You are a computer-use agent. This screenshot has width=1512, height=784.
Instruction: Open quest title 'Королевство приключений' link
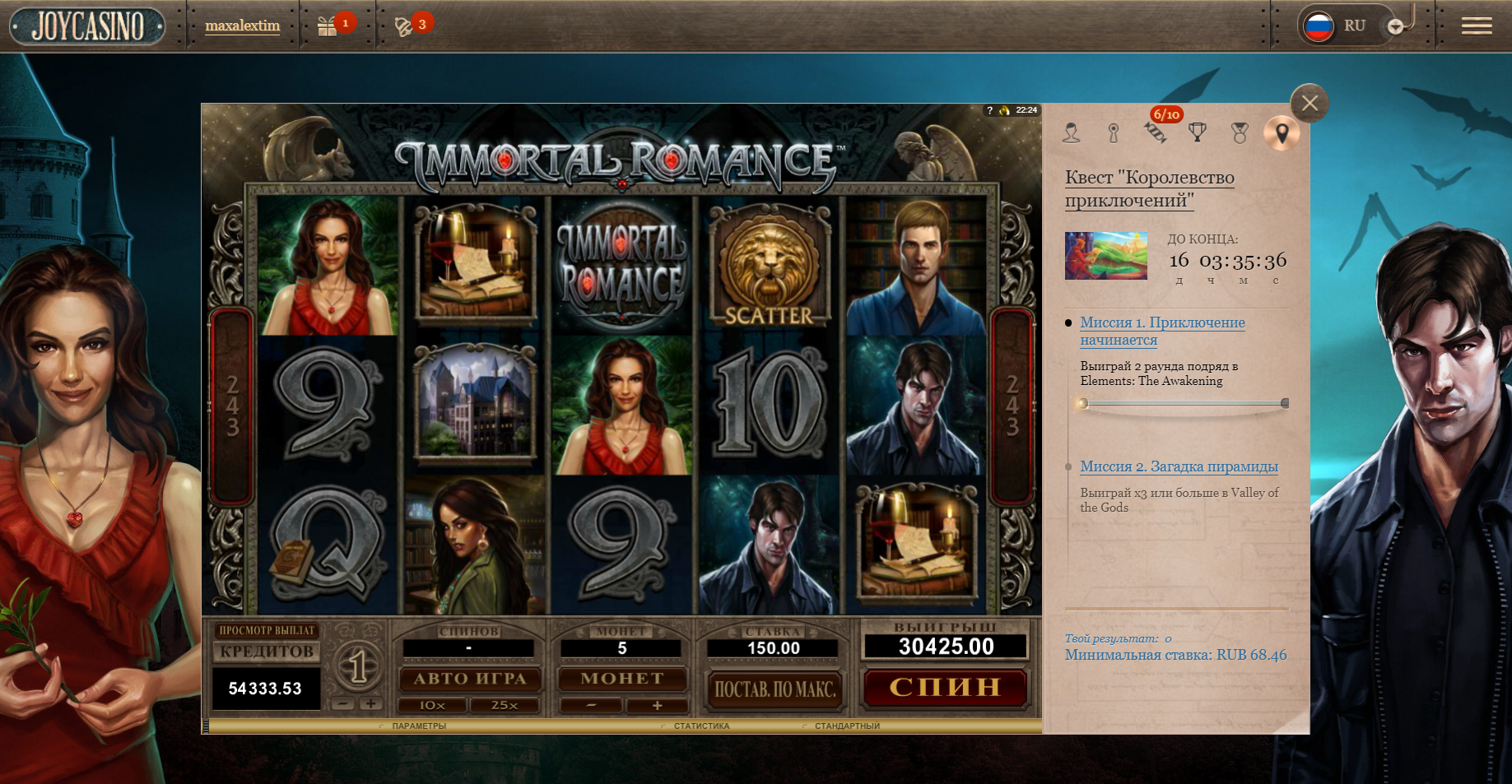tap(1150, 188)
